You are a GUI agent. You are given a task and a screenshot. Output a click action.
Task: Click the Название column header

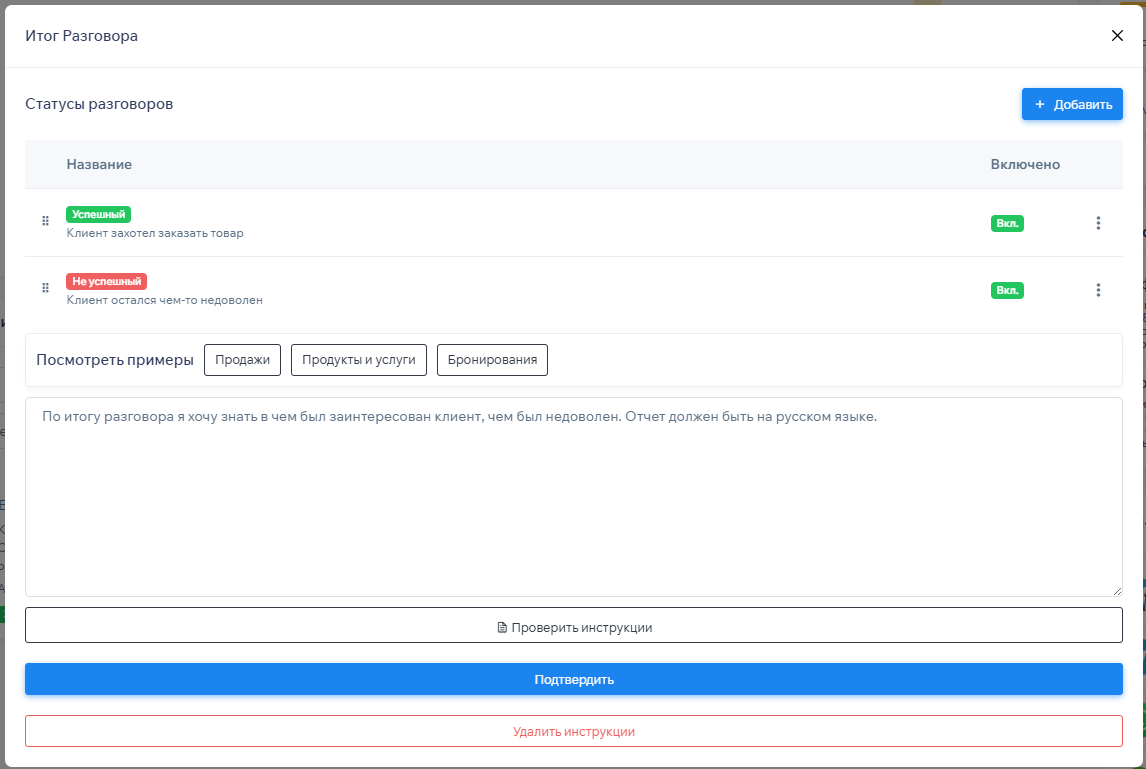(99, 164)
